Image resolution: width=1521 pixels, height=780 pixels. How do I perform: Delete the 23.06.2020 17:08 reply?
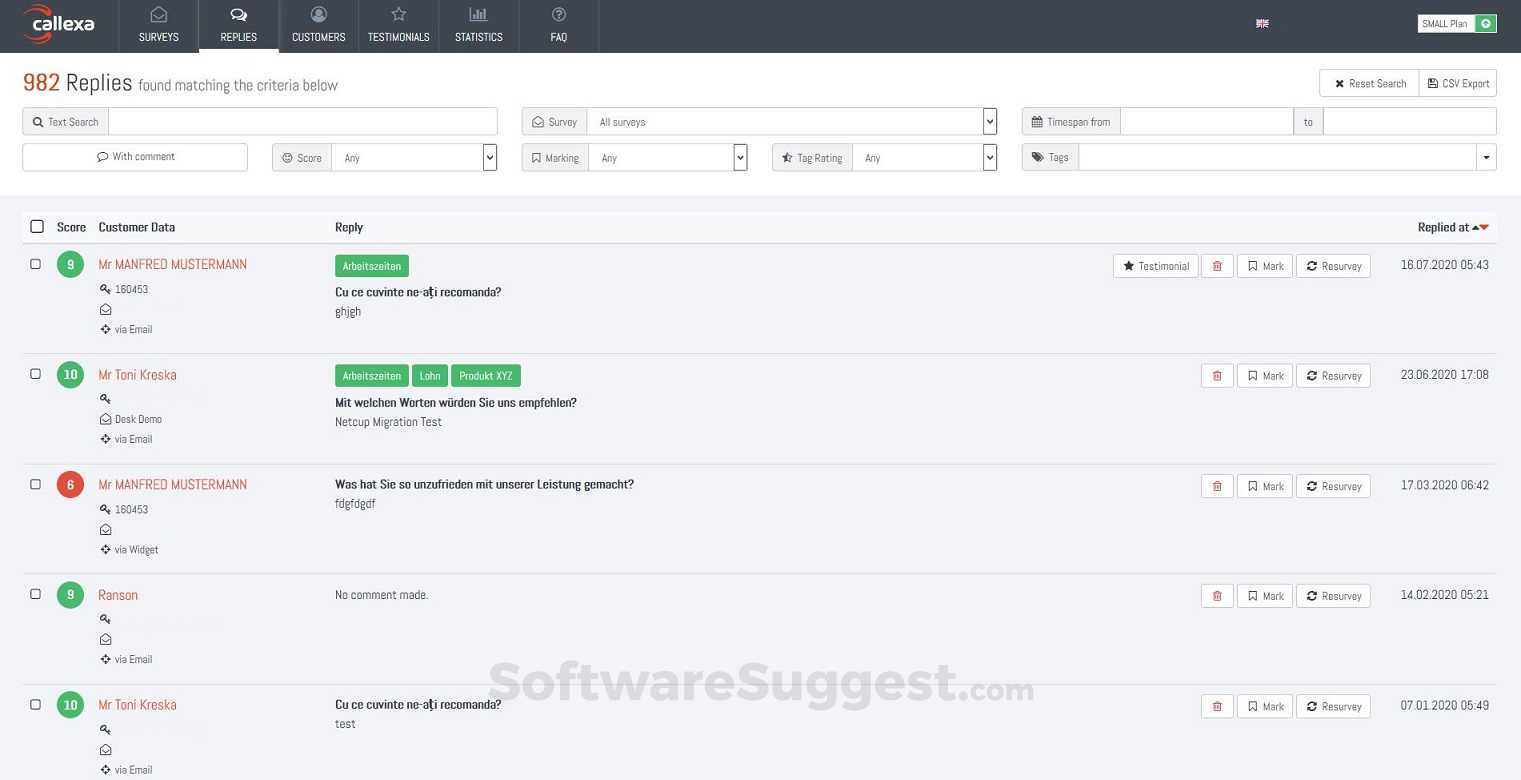(1217, 376)
